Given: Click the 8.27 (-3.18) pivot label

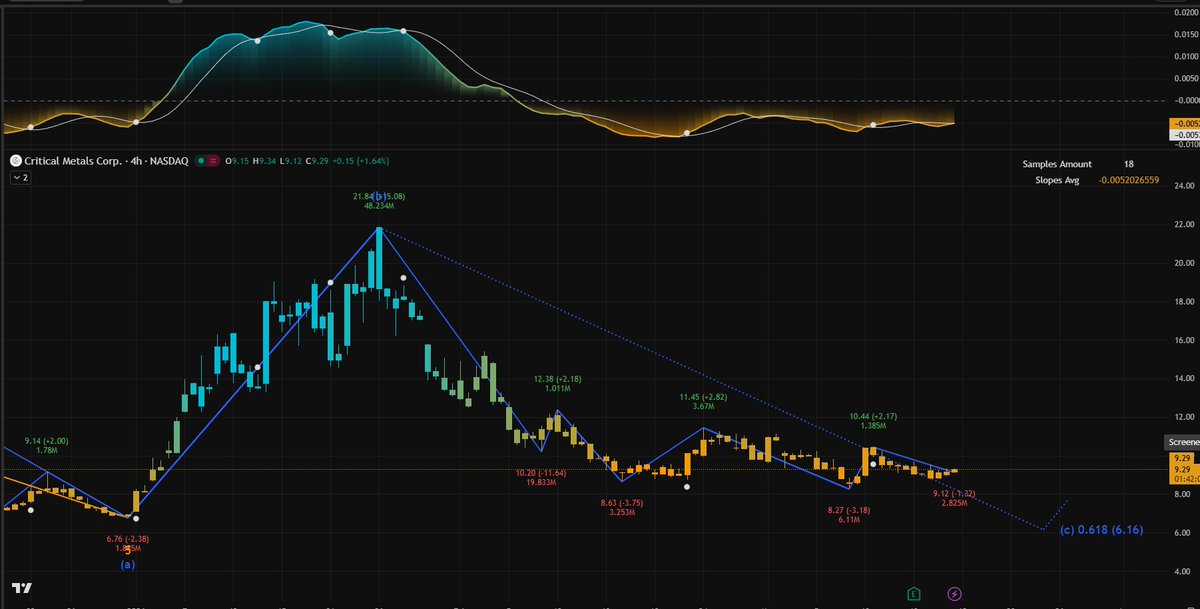Looking at the screenshot, I should (x=848, y=511).
